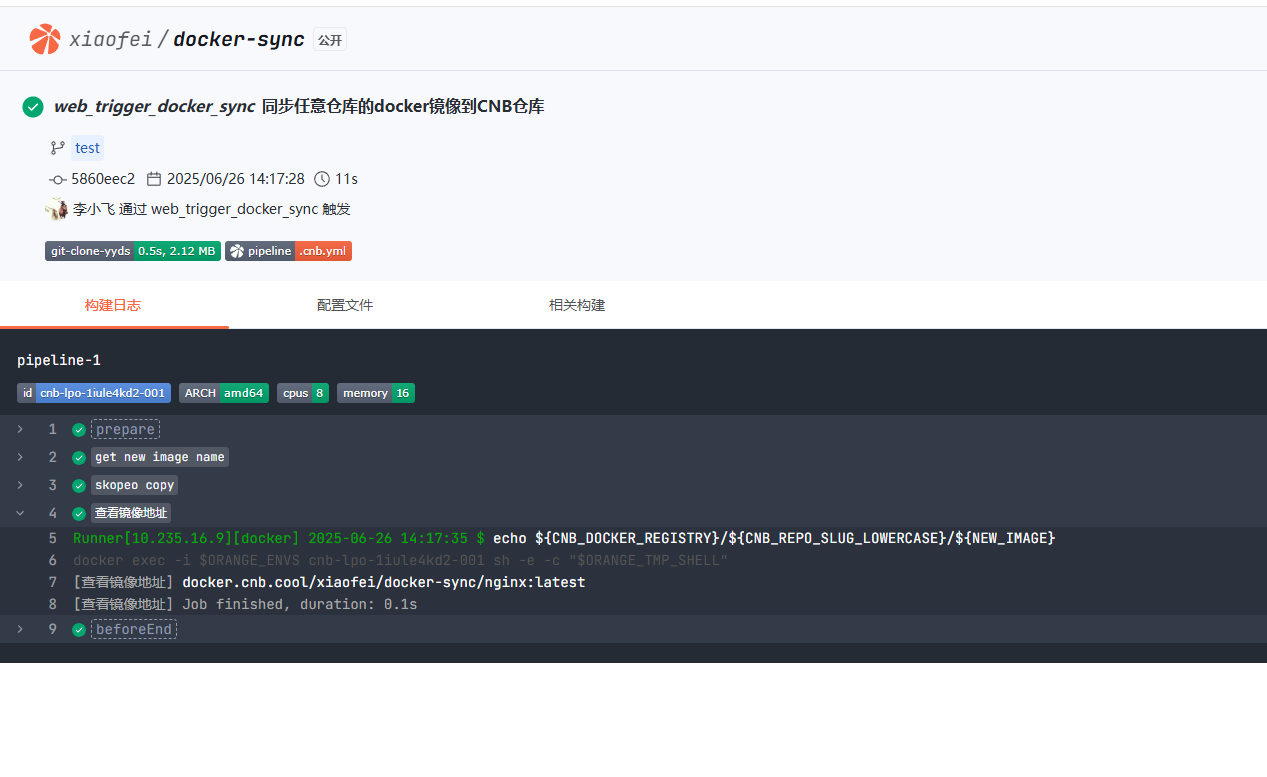The height and width of the screenshot is (777, 1267).
Task: Click the Runner echo command log line
Action: coord(564,538)
